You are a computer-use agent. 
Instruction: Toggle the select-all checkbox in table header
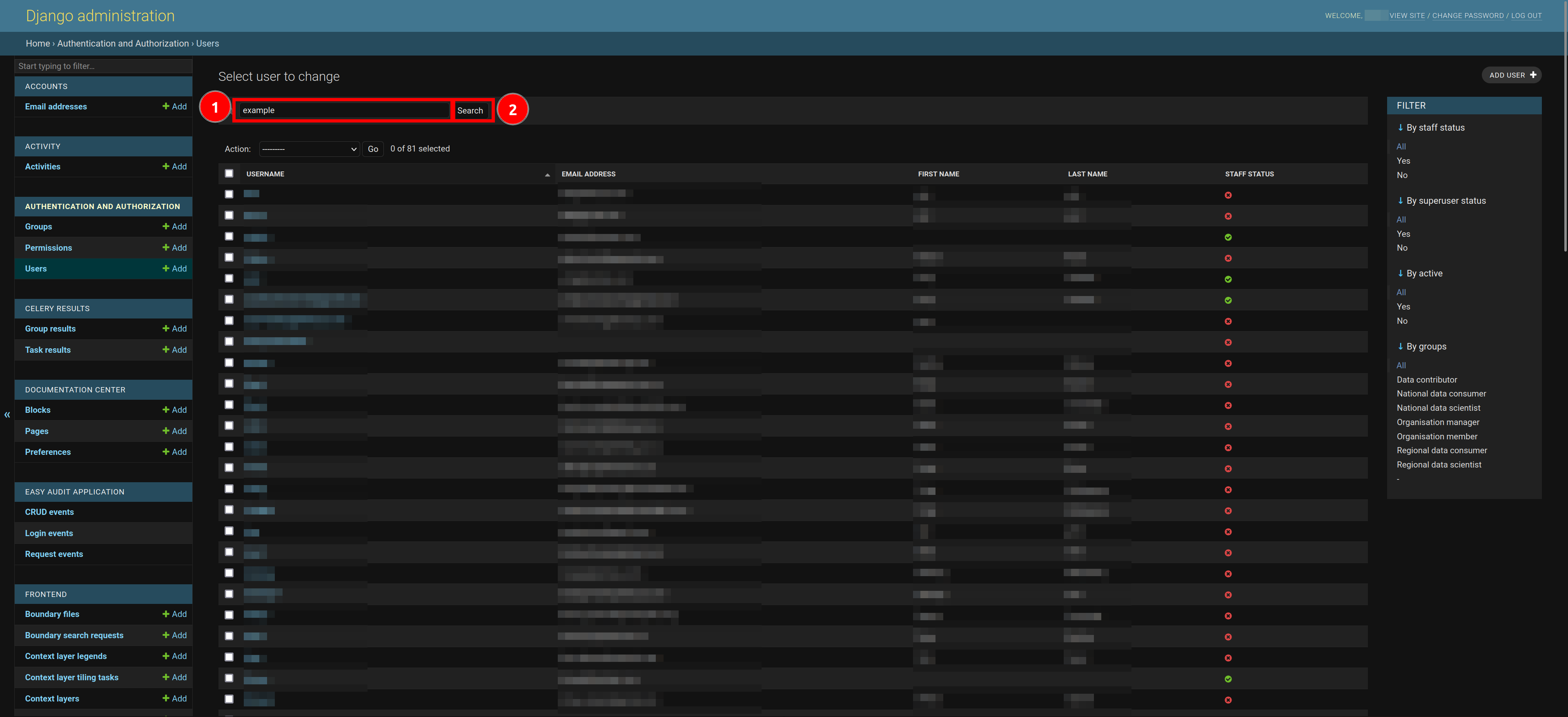[229, 174]
